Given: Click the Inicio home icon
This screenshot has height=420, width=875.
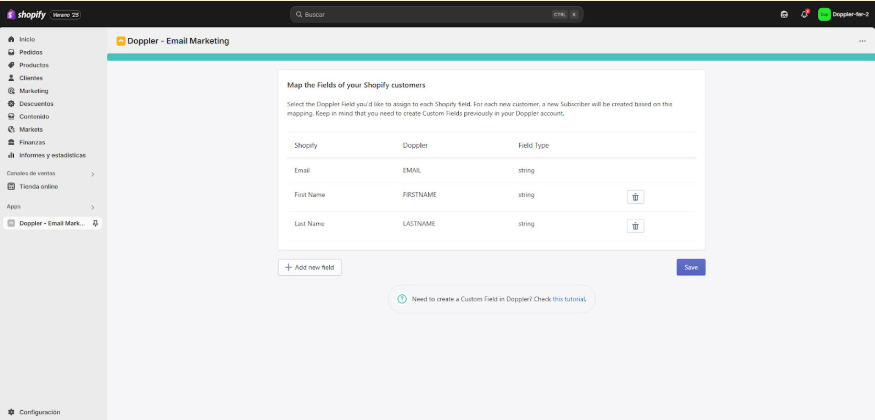Looking at the screenshot, I should click(x=11, y=40).
